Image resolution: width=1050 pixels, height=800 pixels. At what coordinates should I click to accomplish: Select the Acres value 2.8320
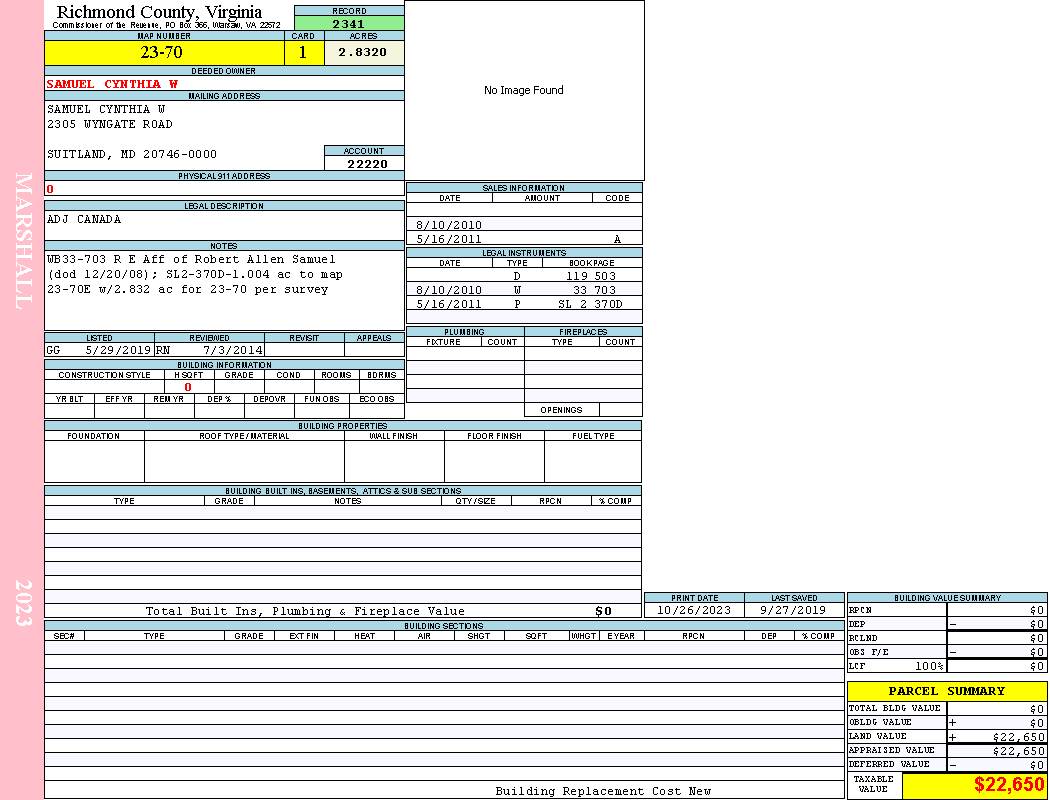(363, 53)
